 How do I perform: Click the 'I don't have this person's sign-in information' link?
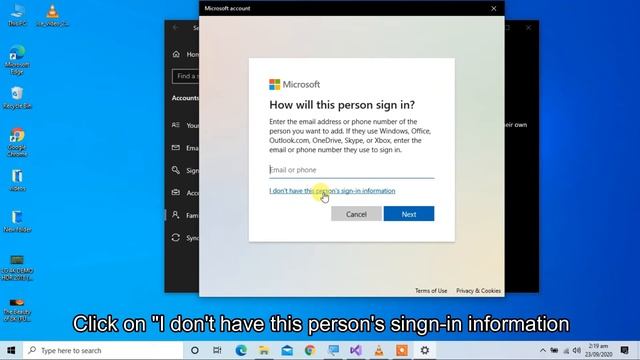[x=332, y=191]
